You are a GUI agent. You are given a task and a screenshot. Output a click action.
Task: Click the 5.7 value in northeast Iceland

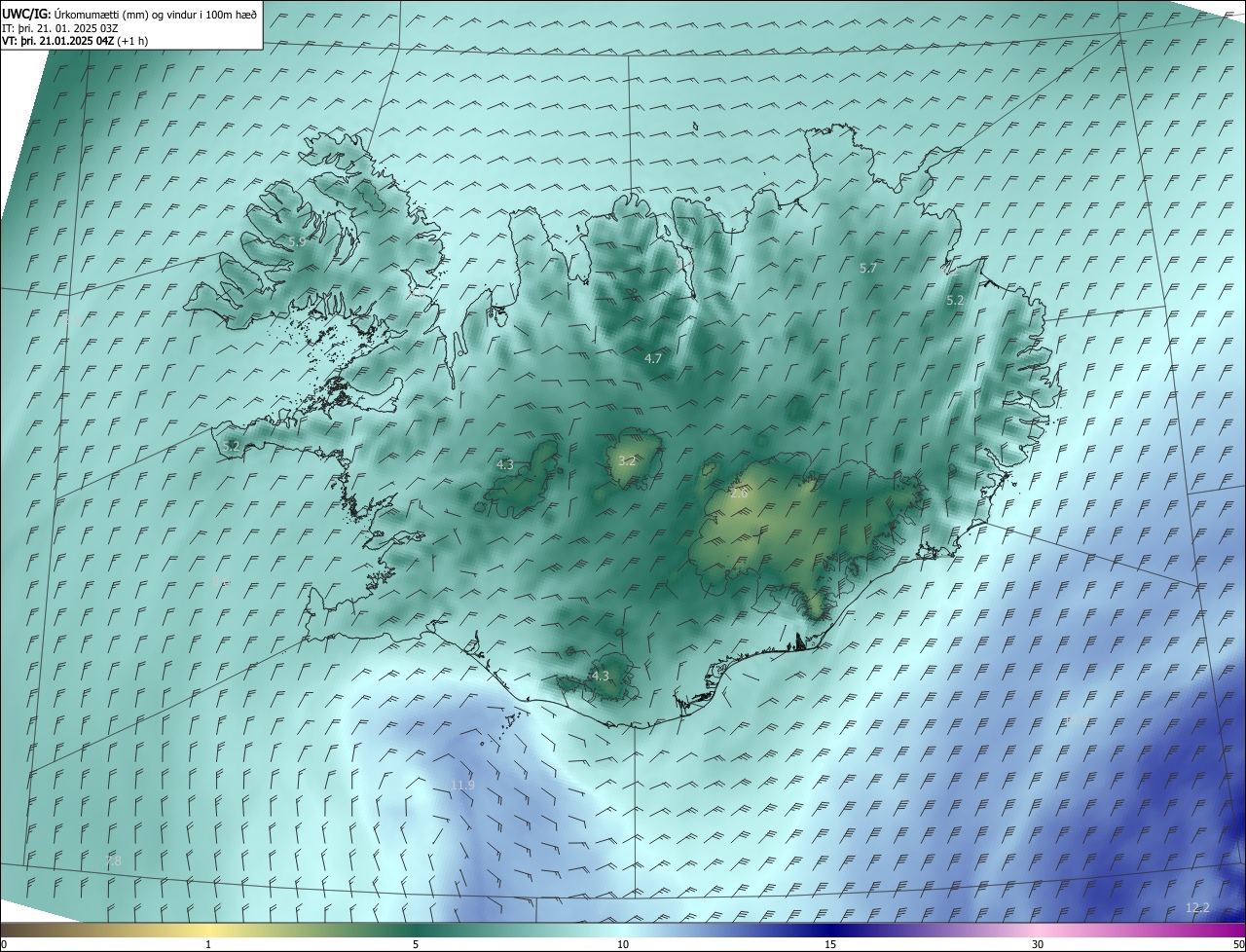(x=868, y=268)
